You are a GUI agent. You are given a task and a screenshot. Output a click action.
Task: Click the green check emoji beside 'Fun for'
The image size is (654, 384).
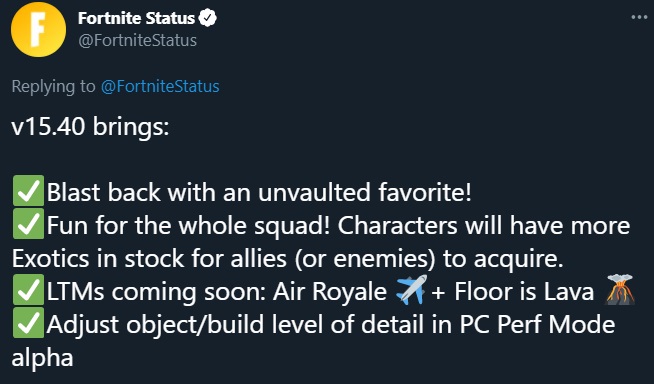click(28, 224)
